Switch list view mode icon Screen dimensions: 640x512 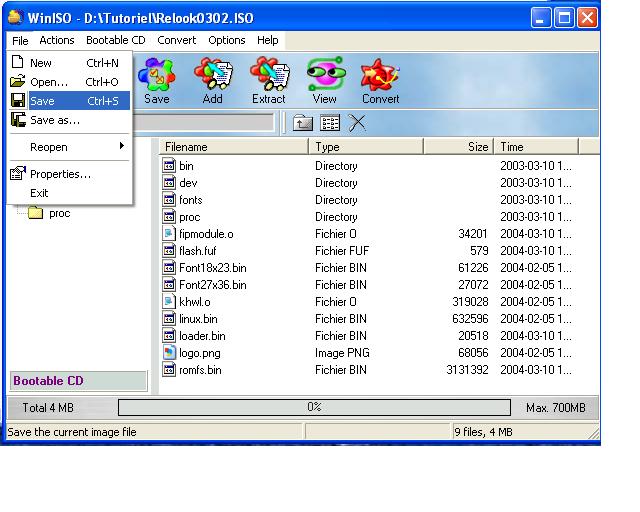pos(330,122)
